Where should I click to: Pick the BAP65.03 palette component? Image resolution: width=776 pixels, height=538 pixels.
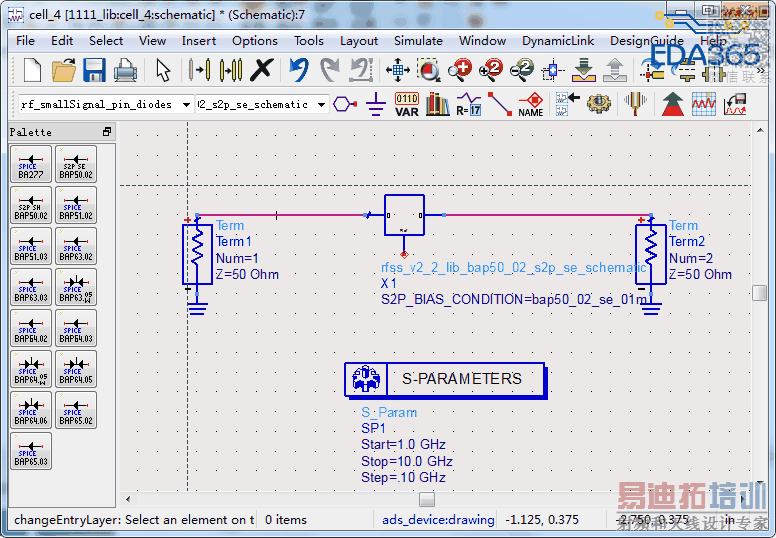[x=31, y=451]
